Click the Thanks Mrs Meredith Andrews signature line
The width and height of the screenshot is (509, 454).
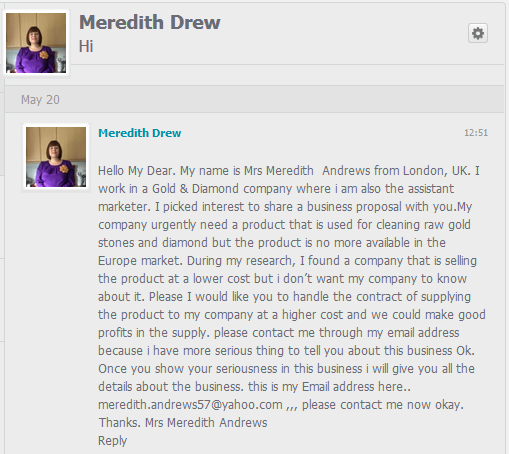coord(183,423)
